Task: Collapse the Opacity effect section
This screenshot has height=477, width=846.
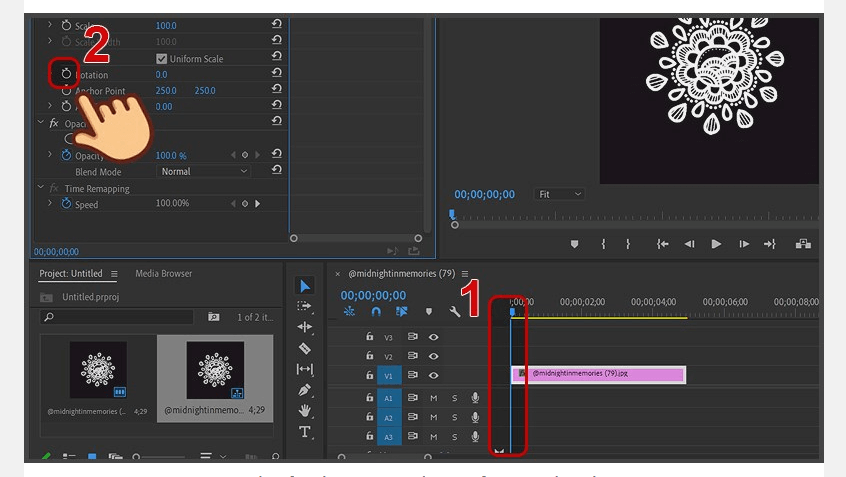Action: 41,122
